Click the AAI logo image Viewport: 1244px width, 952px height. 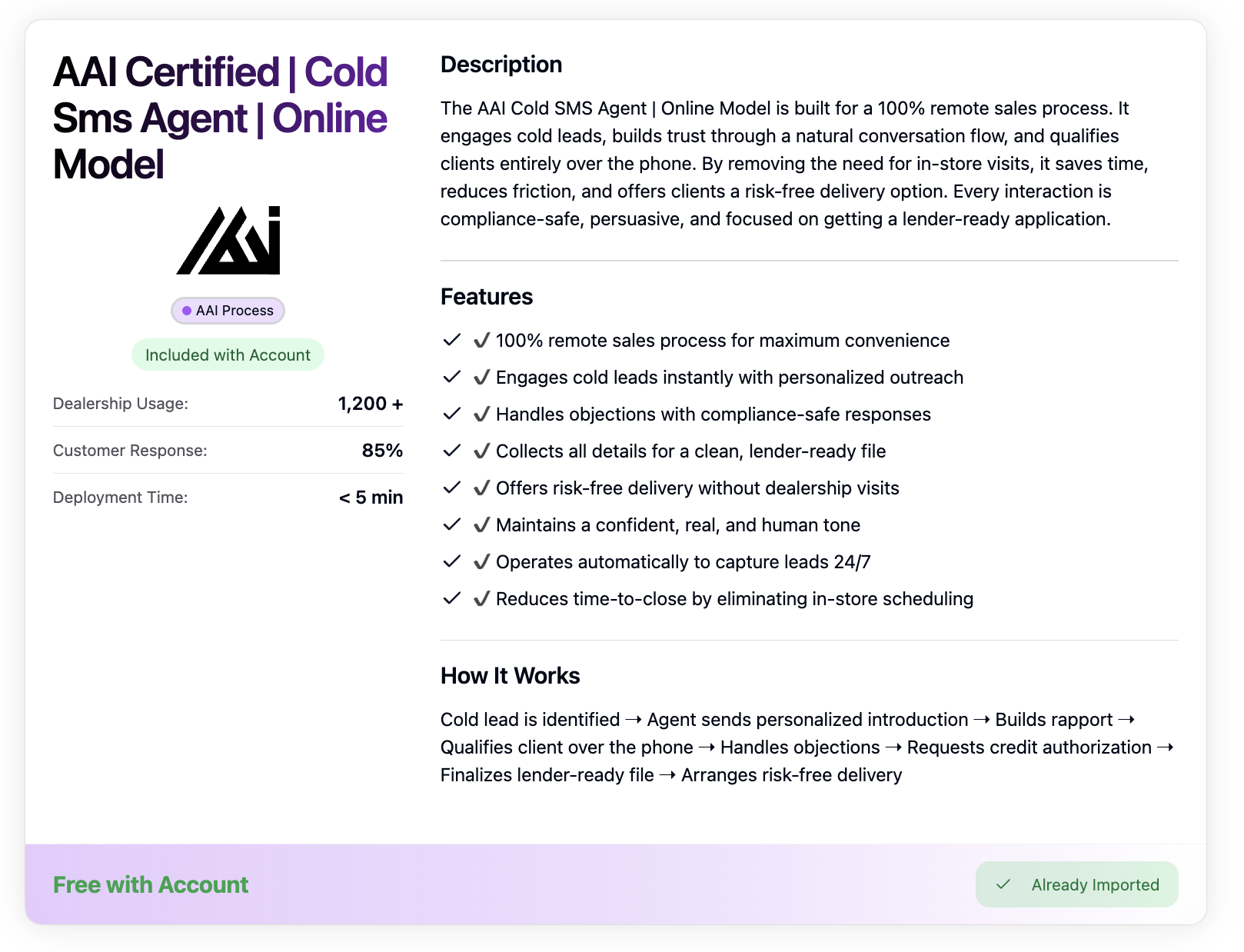click(228, 240)
